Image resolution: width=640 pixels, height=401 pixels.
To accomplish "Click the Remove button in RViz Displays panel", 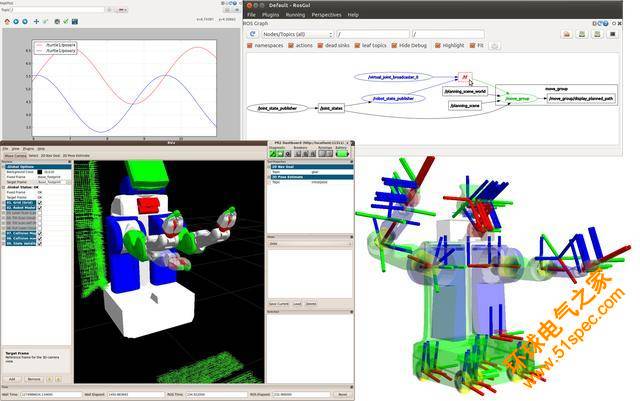I will pyautogui.click(x=34, y=379).
